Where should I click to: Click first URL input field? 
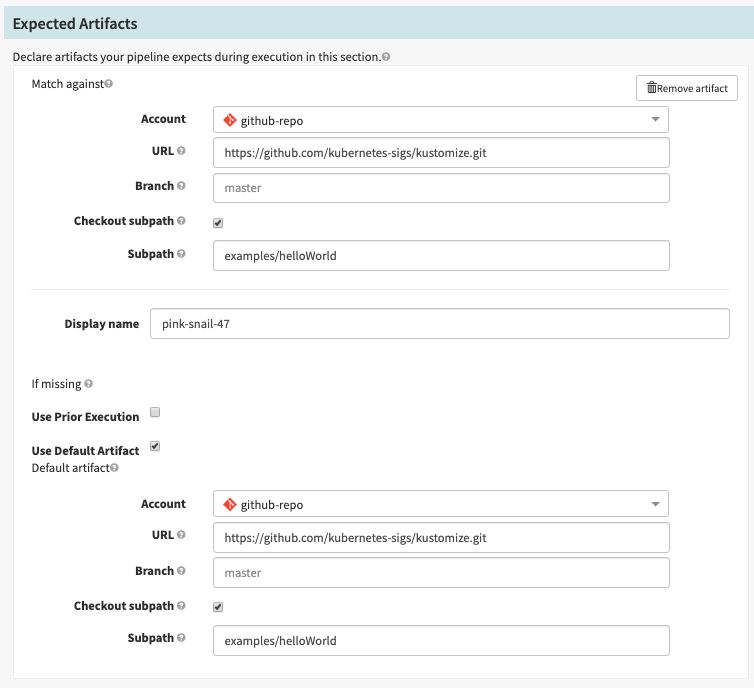point(440,153)
